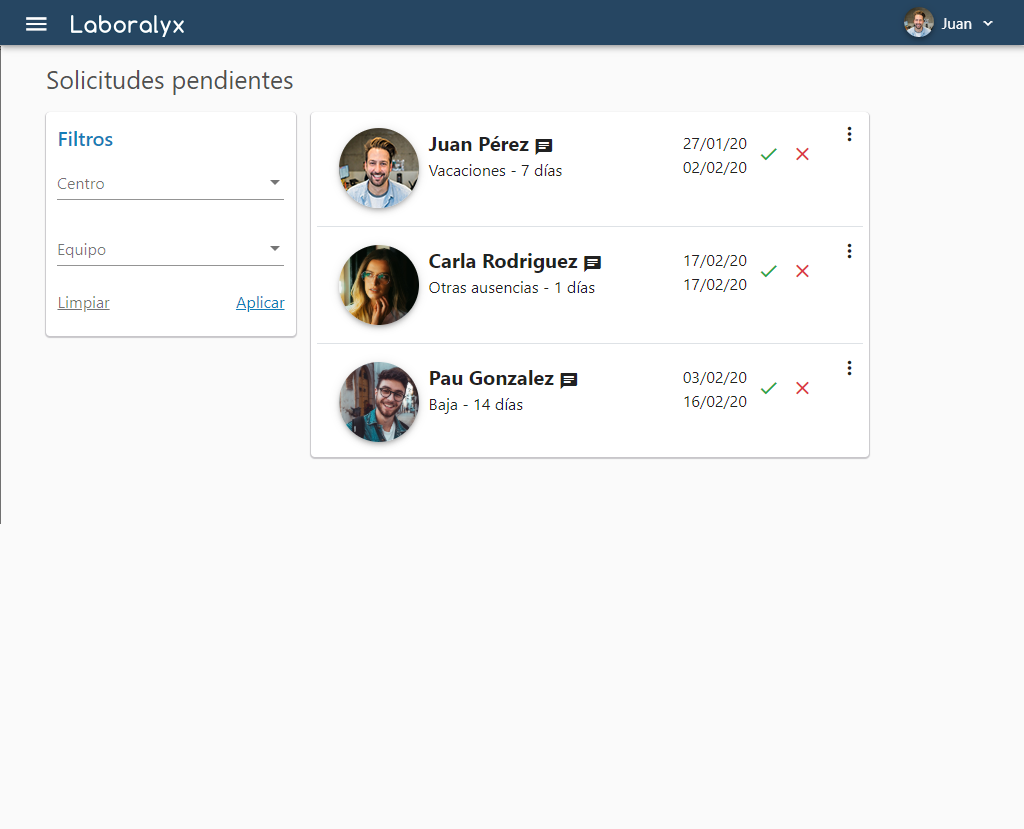Open the Centro filter dropdown

pyautogui.click(x=170, y=184)
